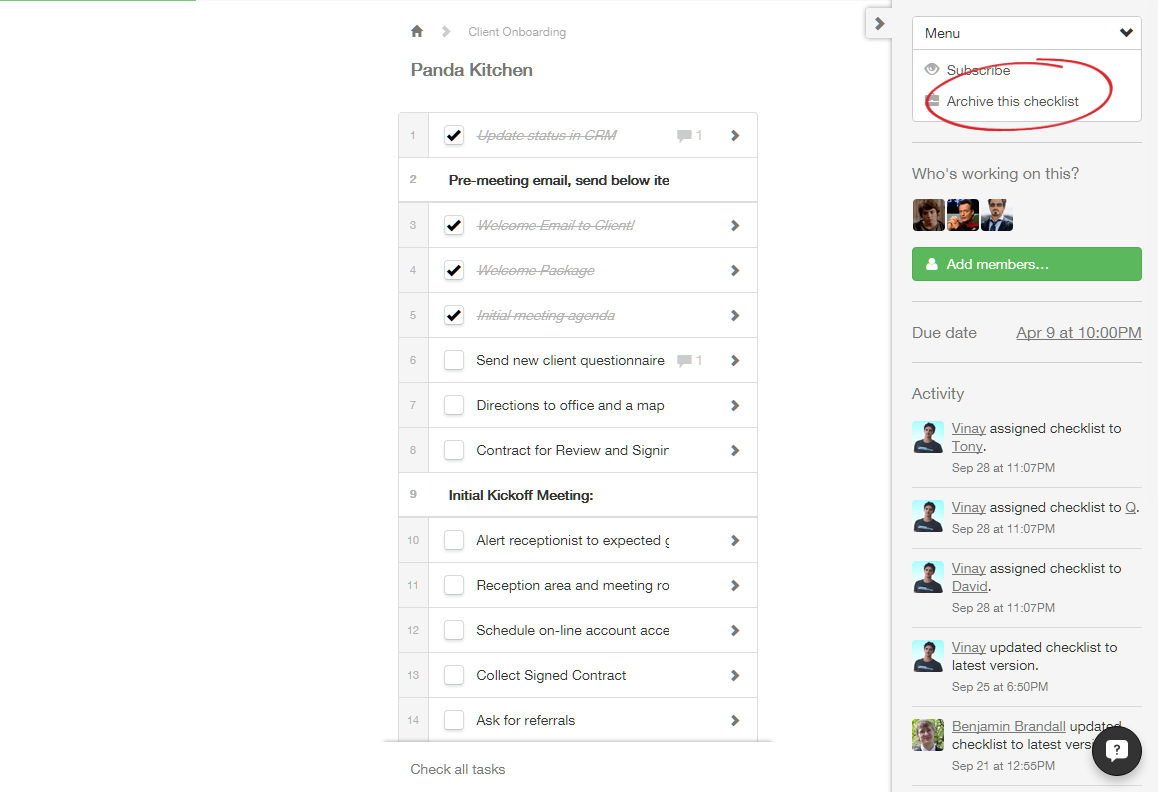The width and height of the screenshot is (1158, 792).
Task: Click the Apr 9 due date
Action: (x=1078, y=333)
